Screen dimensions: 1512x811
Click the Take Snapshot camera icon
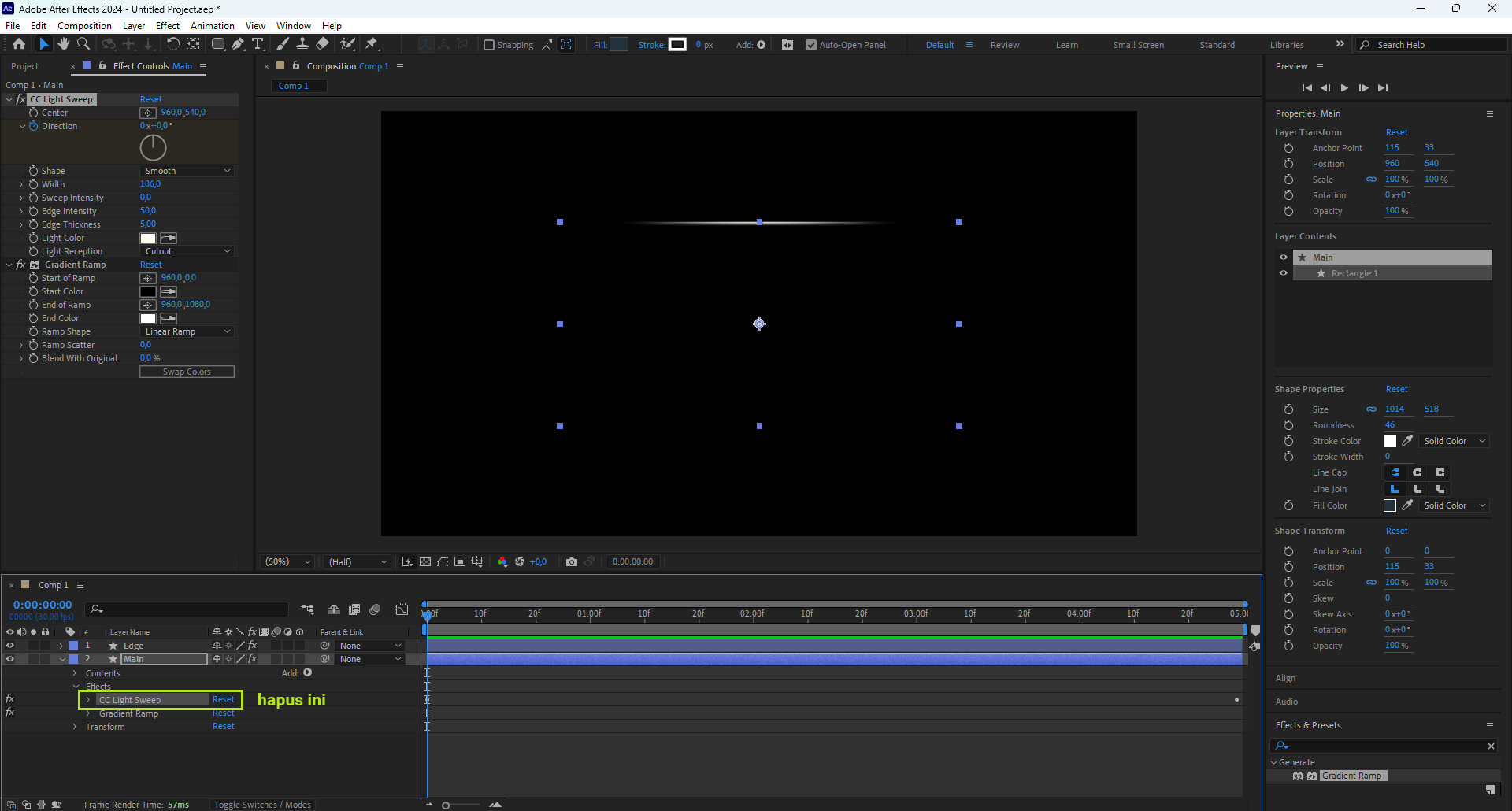pyautogui.click(x=572, y=561)
